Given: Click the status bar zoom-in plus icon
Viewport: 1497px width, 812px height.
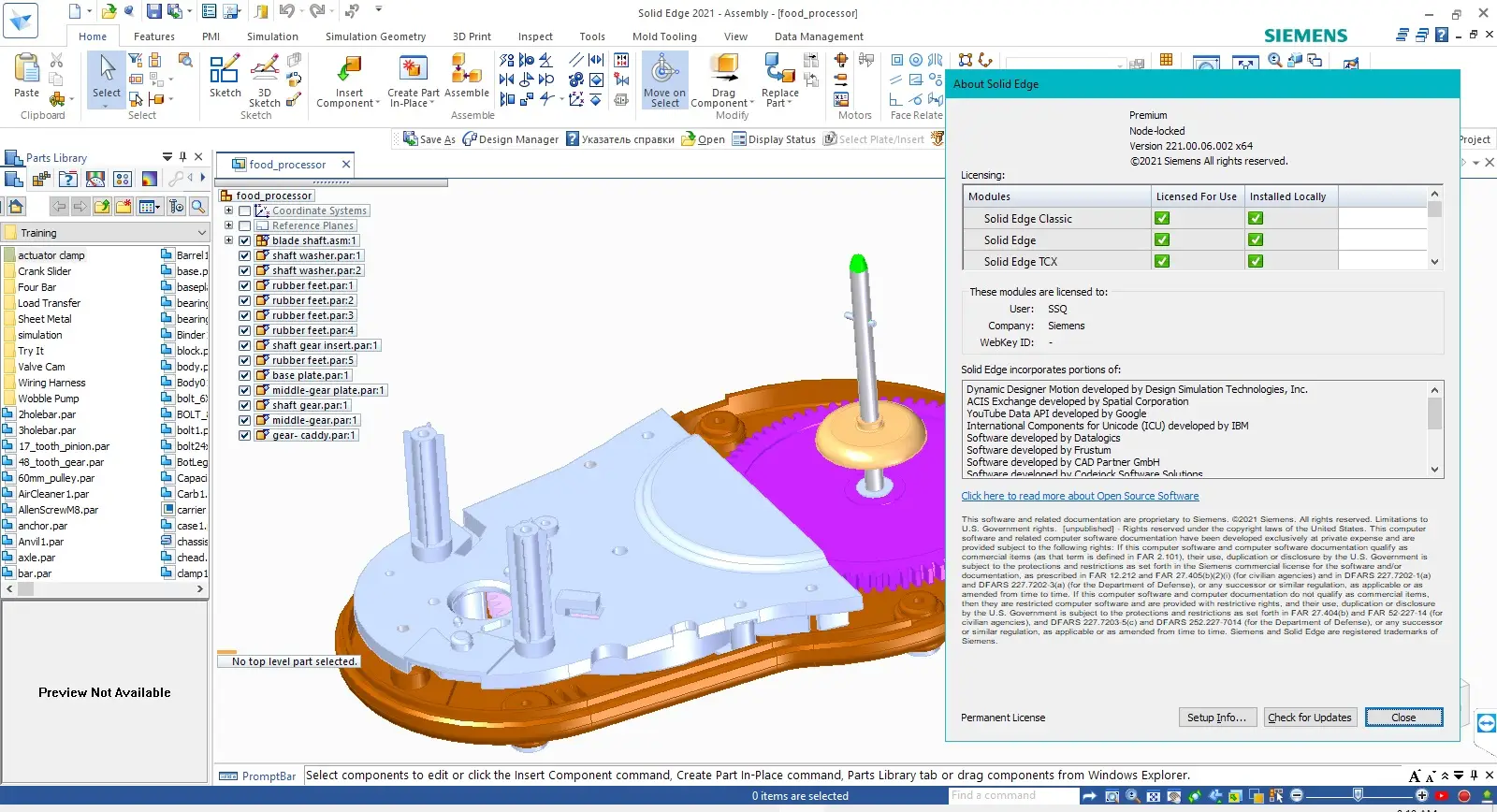Looking at the screenshot, I should [x=1422, y=795].
